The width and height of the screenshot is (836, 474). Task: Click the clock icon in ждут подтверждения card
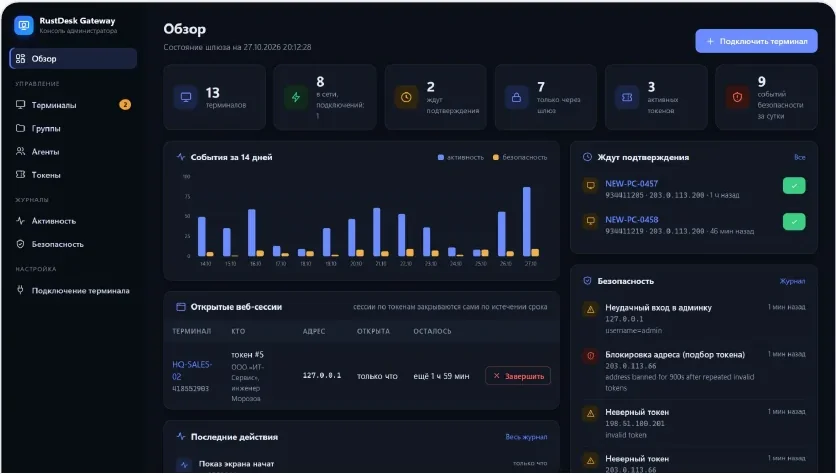pos(406,98)
